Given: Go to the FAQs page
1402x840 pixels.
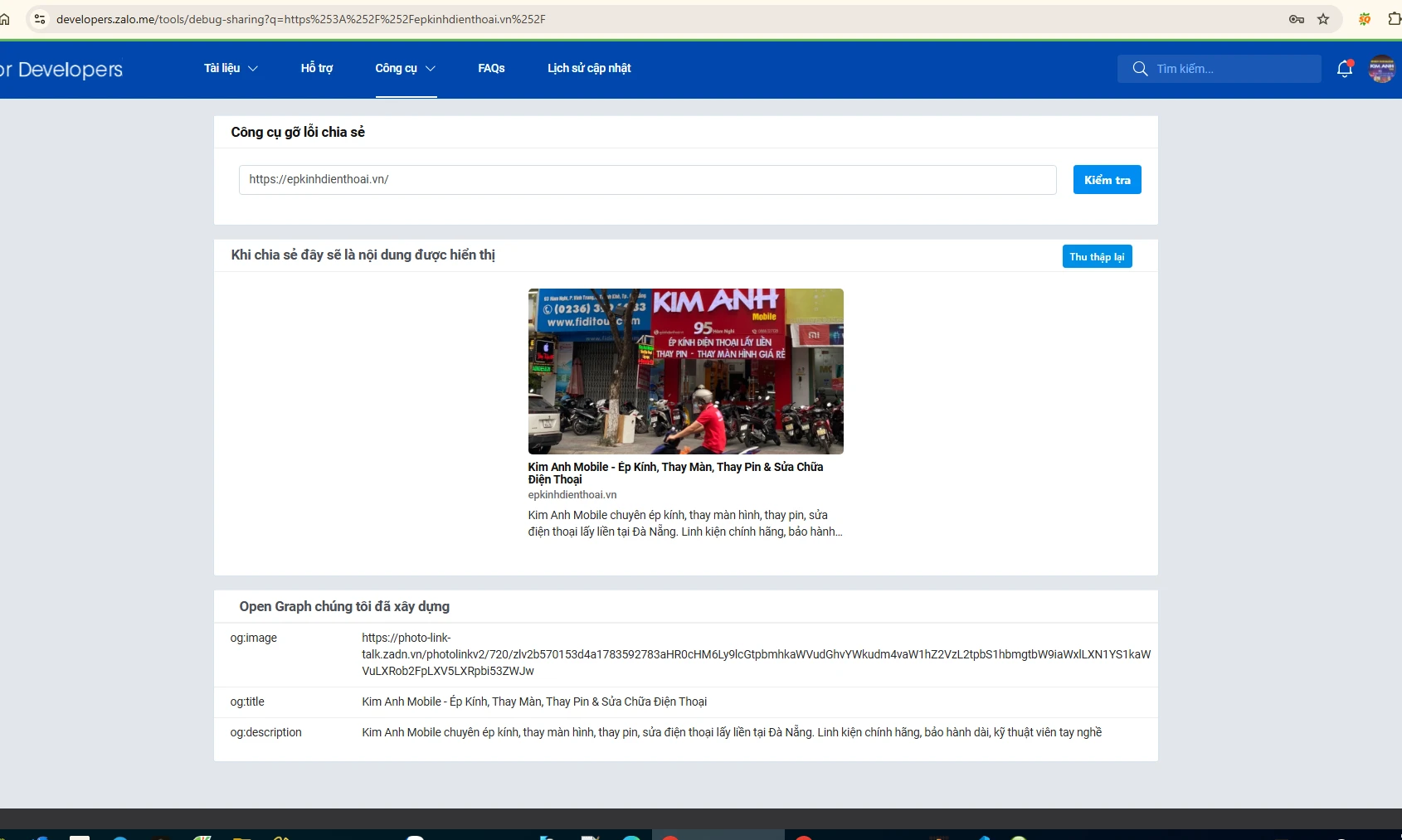Looking at the screenshot, I should pyautogui.click(x=491, y=68).
